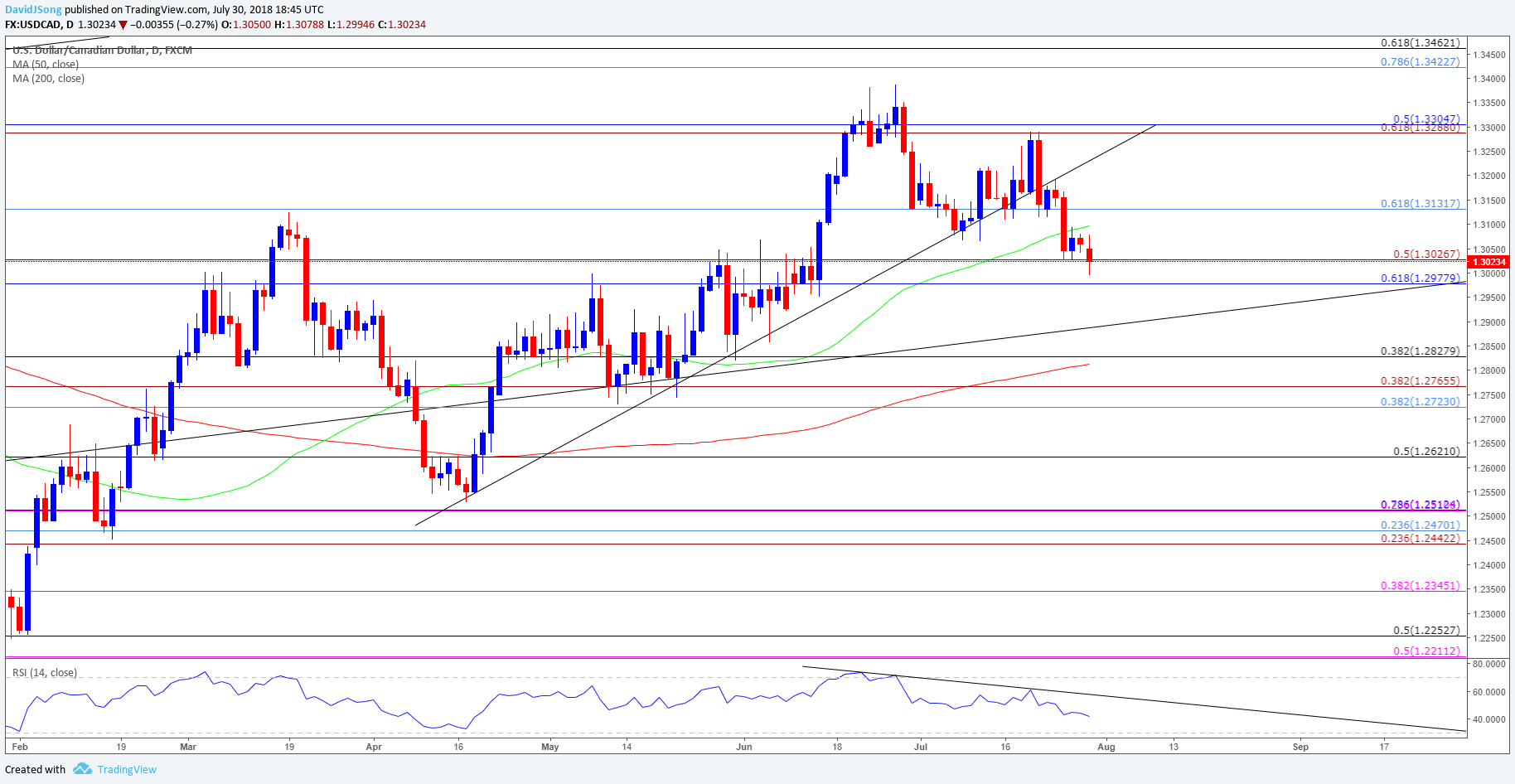Select the 0.618(1.31317) Fibonacci label
The height and width of the screenshot is (784, 1515).
tap(1421, 203)
